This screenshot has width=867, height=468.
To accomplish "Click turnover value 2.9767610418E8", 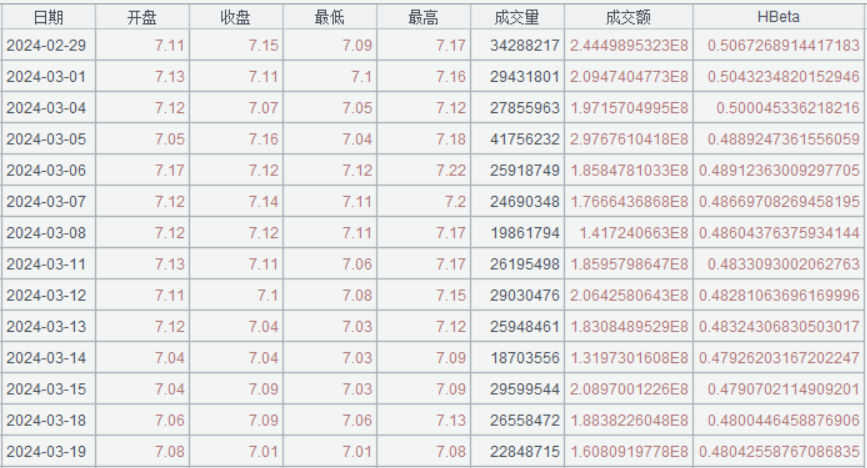I will tap(629, 139).
